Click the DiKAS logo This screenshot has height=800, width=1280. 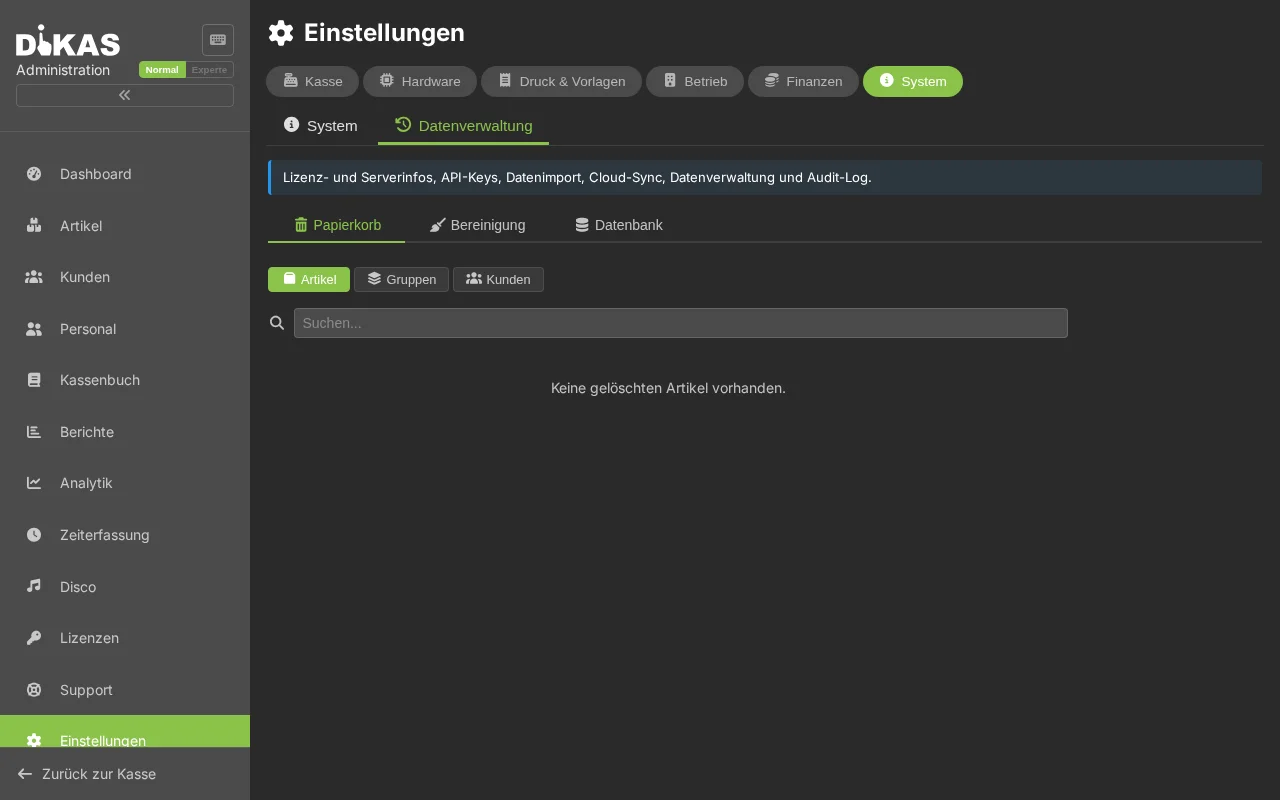(x=68, y=41)
